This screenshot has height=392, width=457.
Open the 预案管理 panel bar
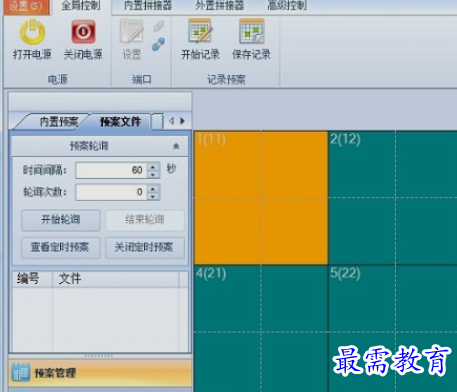click(100, 372)
